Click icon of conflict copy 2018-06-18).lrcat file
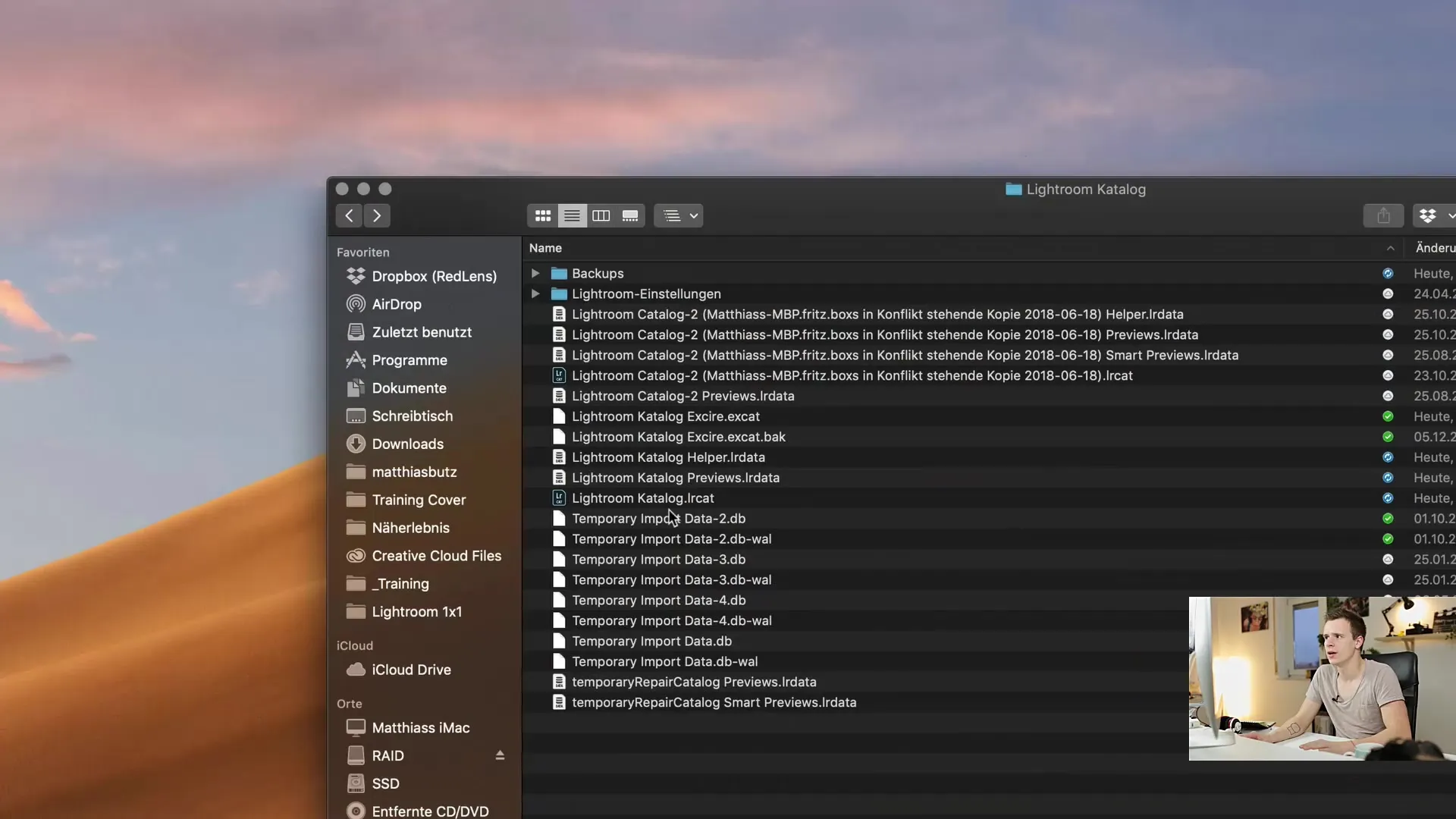The width and height of the screenshot is (1456, 819). [x=559, y=375]
